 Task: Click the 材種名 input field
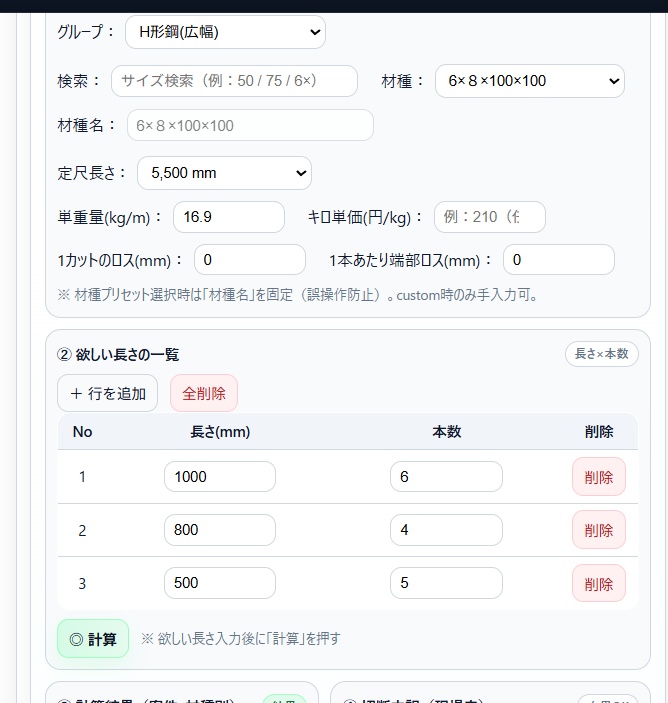pyautogui.click(x=250, y=125)
